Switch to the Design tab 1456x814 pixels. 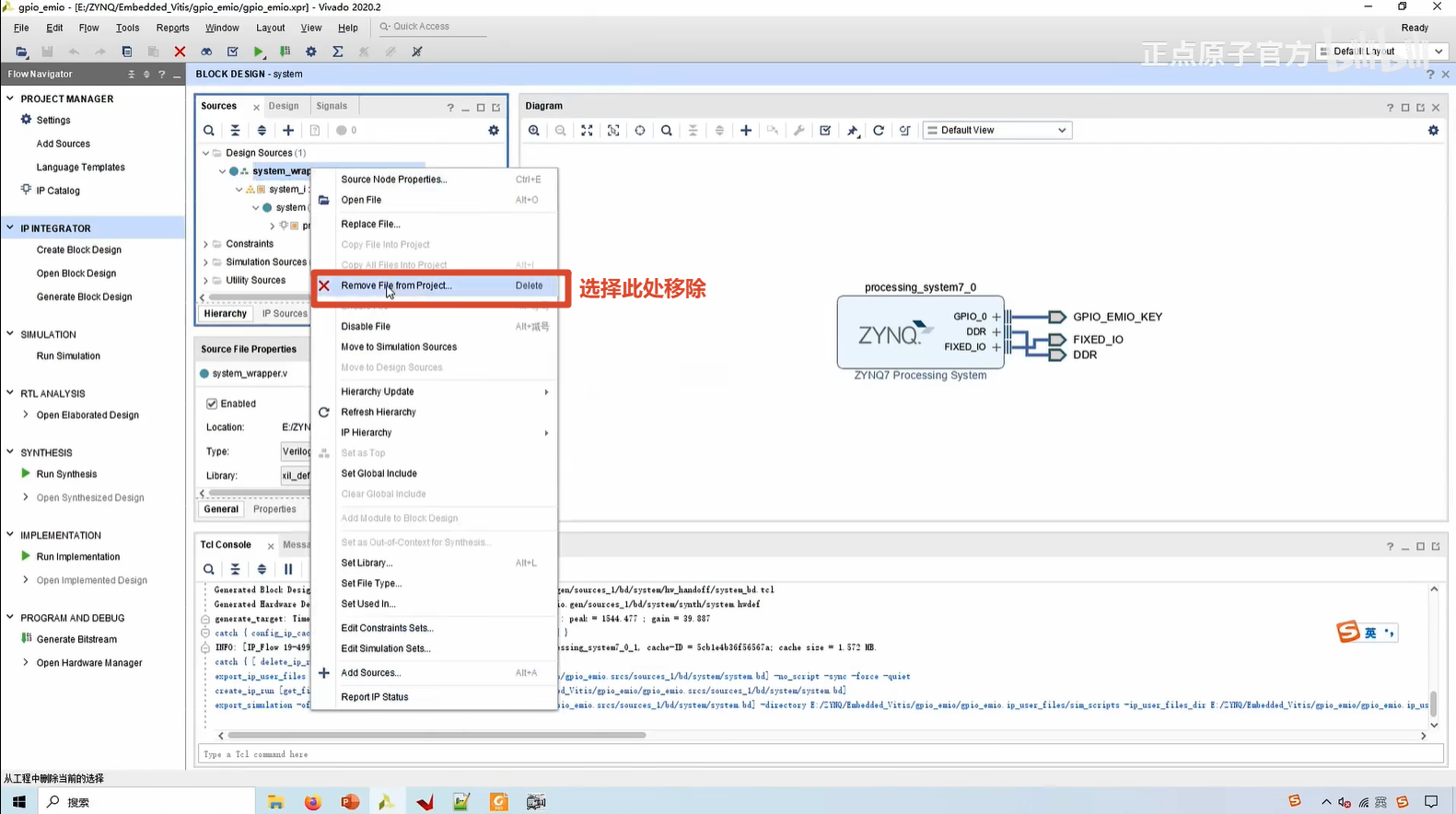point(284,106)
